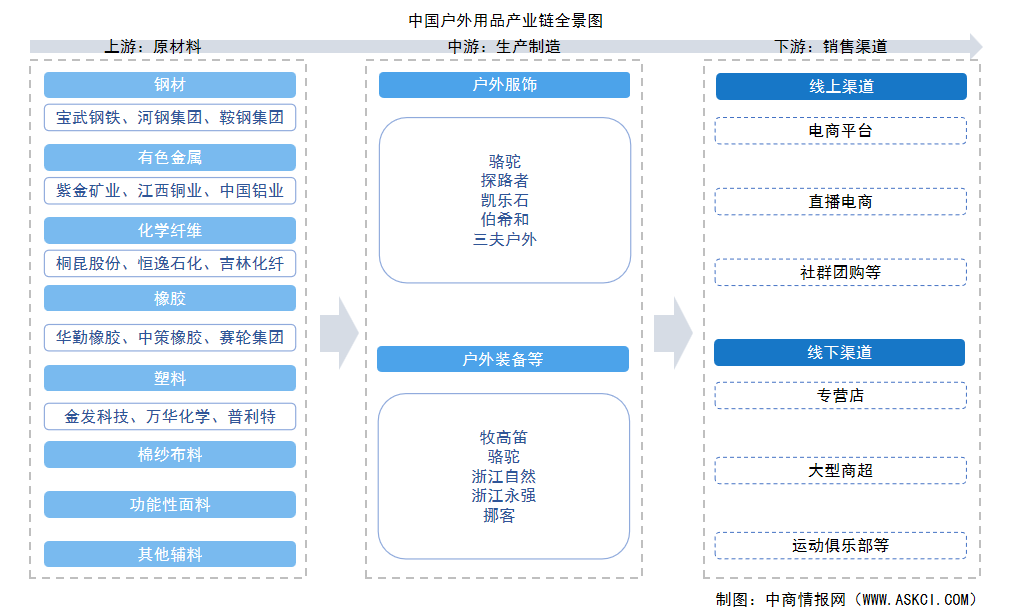Viewport: 1012px width, 616px height.
Task: Open the 户外服饰 section header
Action: coord(504,85)
